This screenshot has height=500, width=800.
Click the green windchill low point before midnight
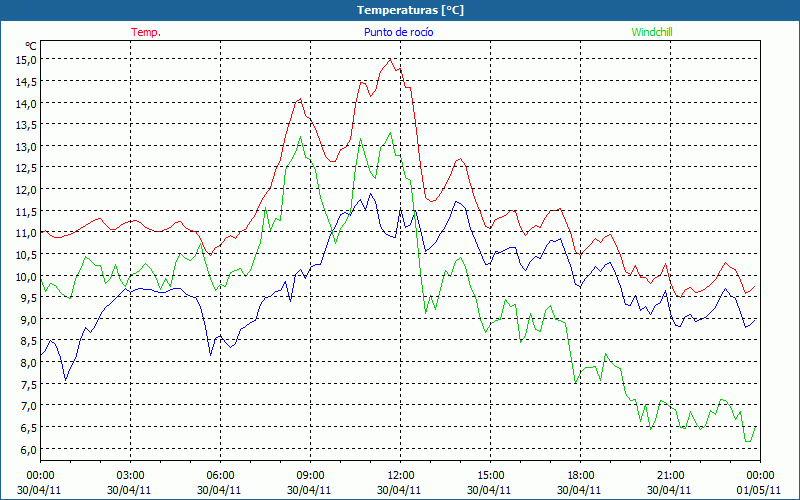[x=747, y=441]
